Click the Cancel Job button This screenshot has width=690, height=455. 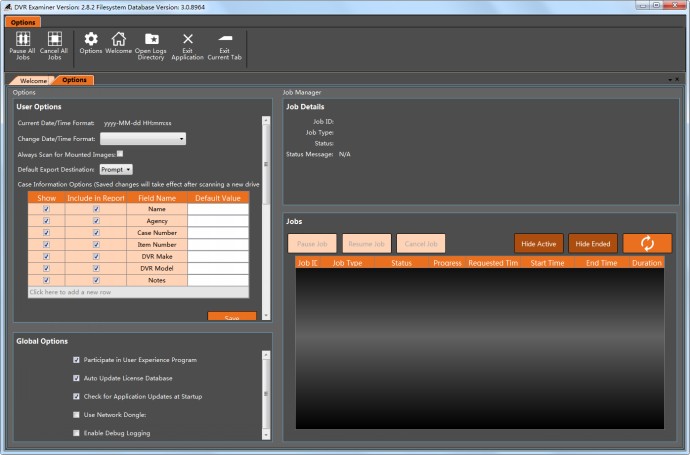[421, 244]
